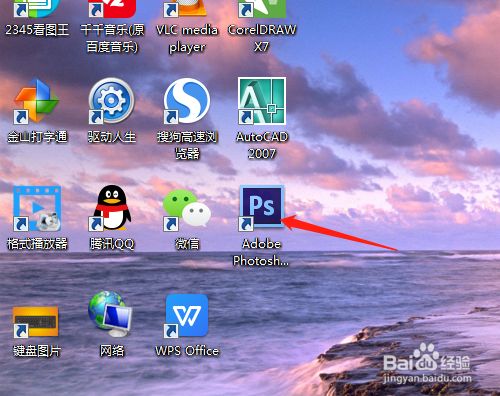Image resolution: width=500 pixels, height=396 pixels.
Task: Launch 搜狗高速浏览器 browser icon
Action: pyautogui.click(x=187, y=101)
